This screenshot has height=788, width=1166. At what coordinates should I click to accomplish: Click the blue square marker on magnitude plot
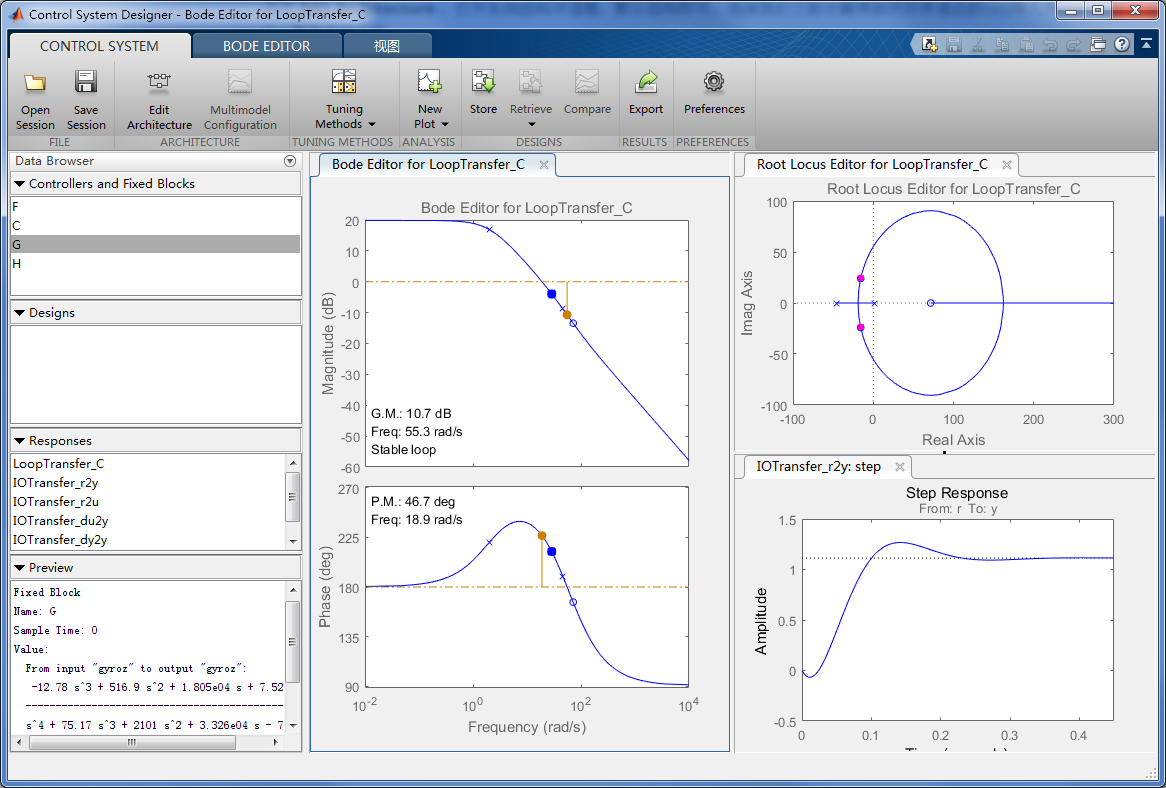pyautogui.click(x=552, y=294)
